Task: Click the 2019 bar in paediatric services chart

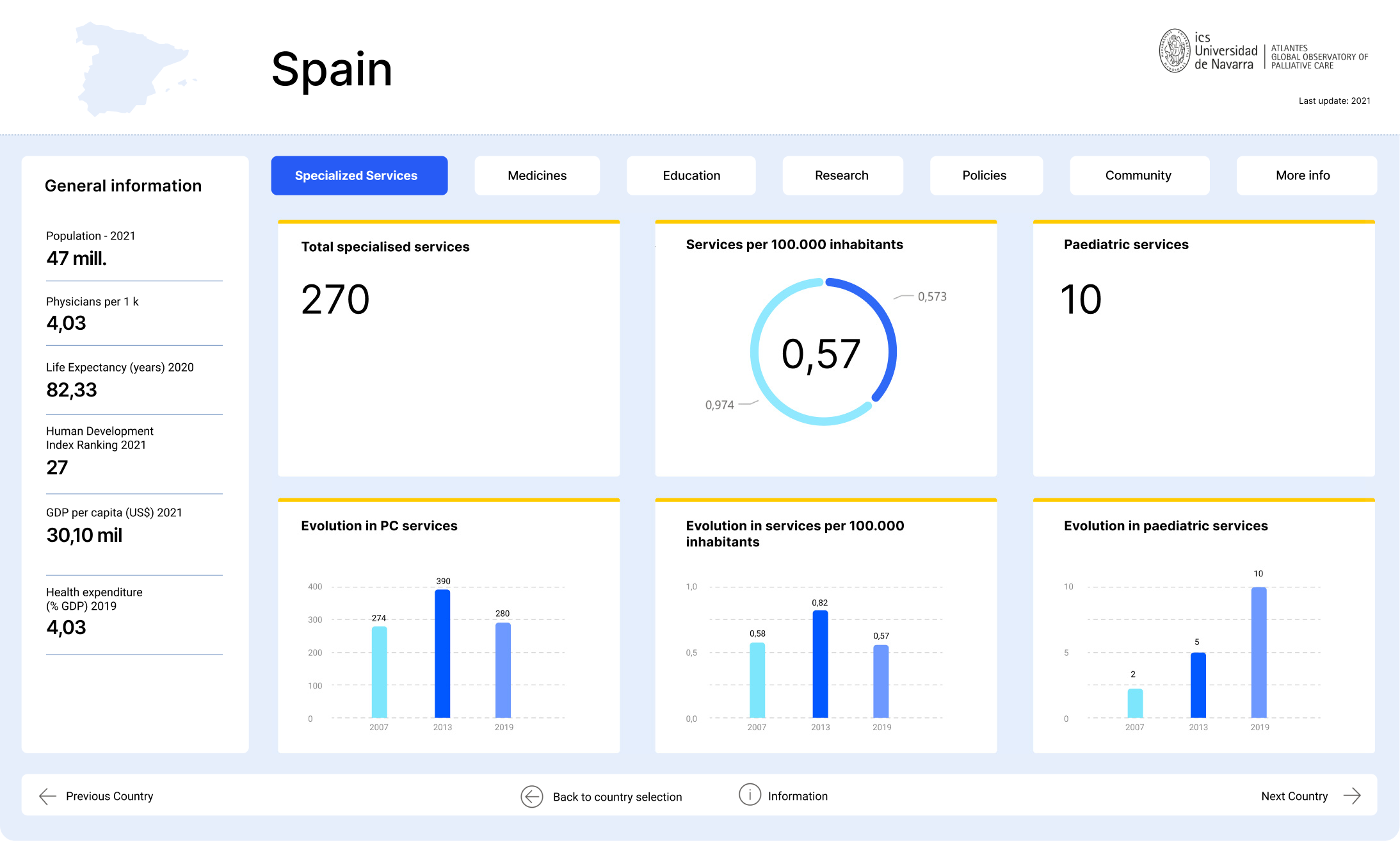Action: (1259, 653)
